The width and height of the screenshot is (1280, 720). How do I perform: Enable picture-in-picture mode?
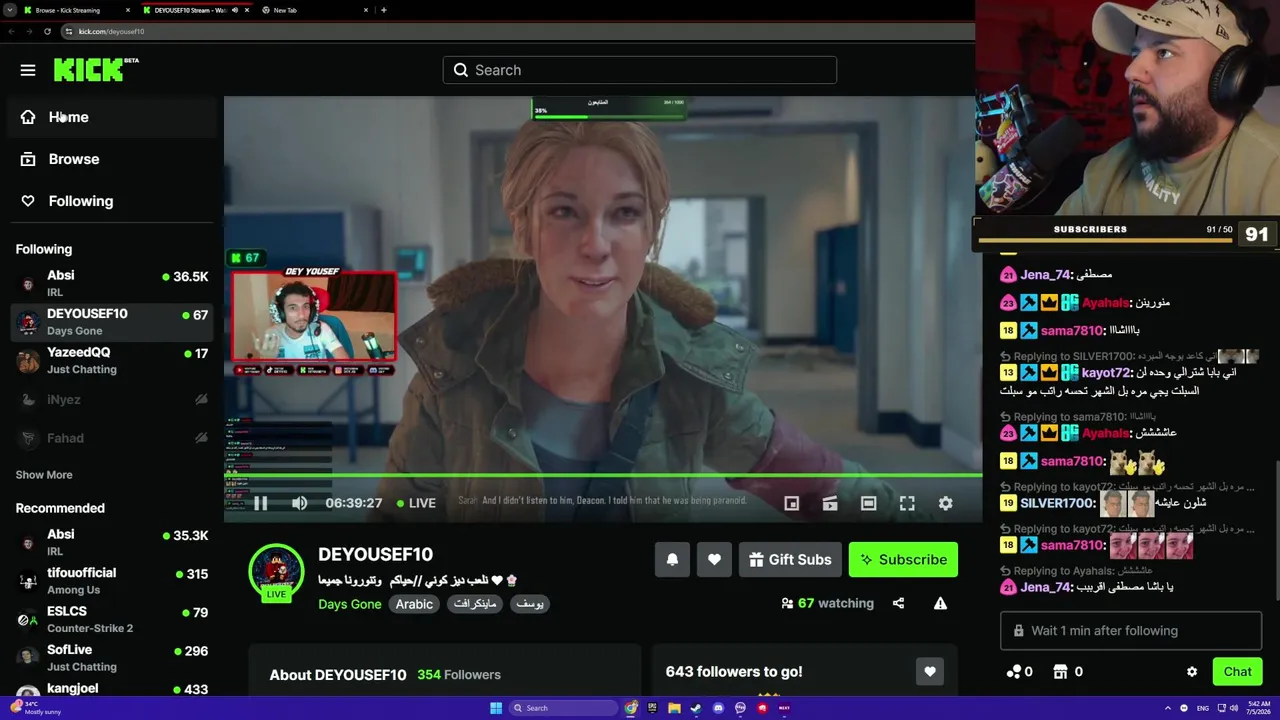point(791,503)
